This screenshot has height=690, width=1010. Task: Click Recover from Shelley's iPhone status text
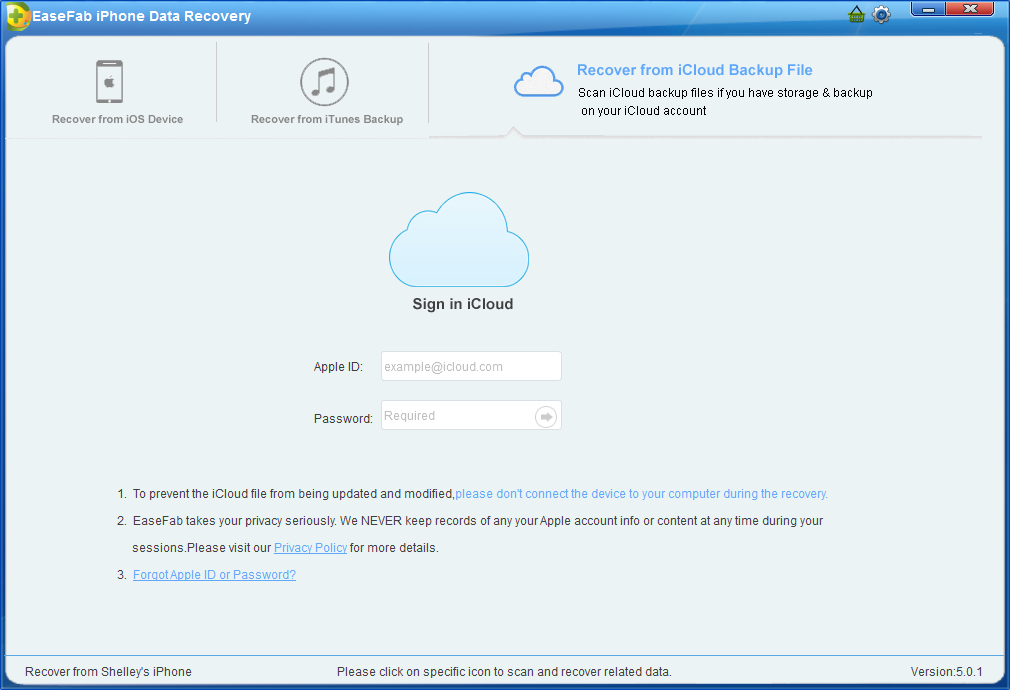108,672
